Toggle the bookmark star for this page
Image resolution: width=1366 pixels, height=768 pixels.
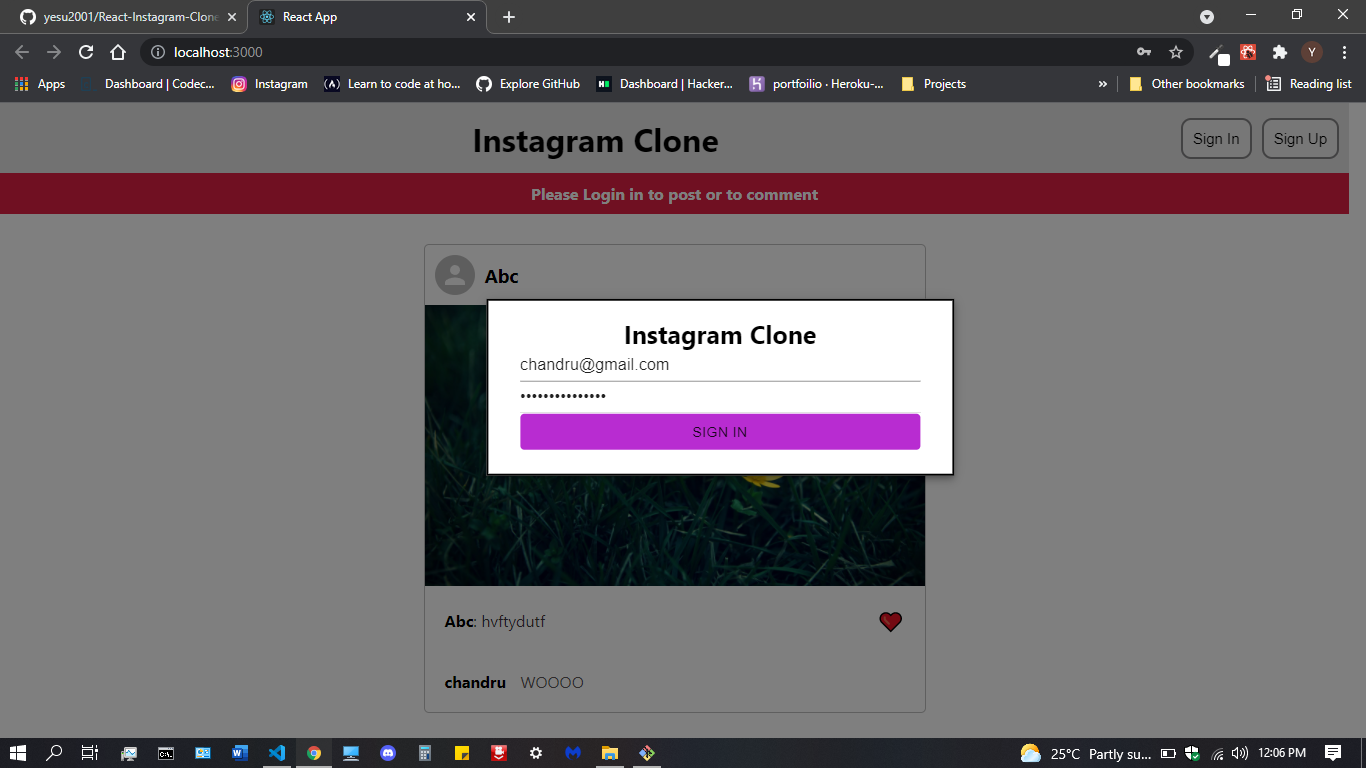coord(1176,51)
